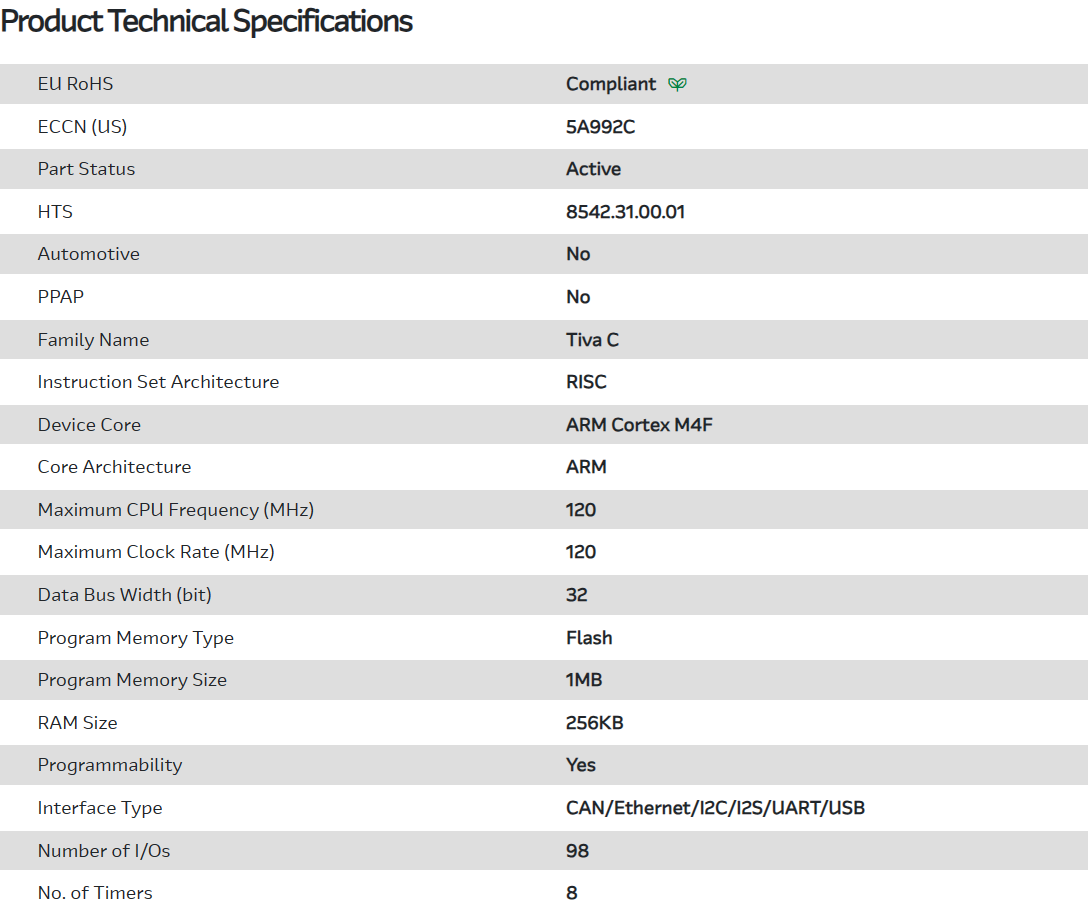The height and width of the screenshot is (908, 1088).
Task: Click the Data Bus Width label
Action: coord(125,595)
